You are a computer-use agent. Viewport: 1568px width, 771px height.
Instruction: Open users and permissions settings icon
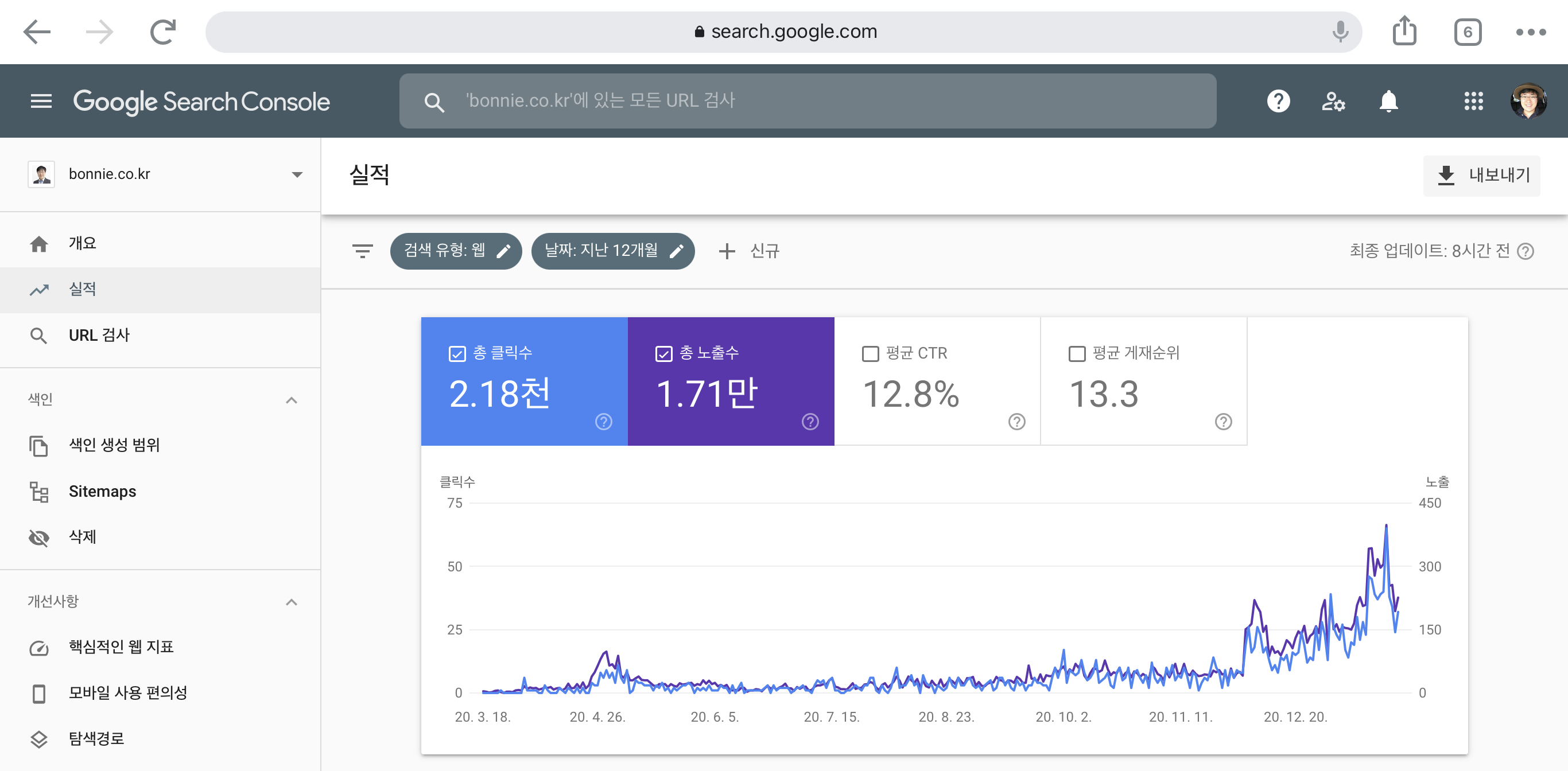click(x=1333, y=101)
